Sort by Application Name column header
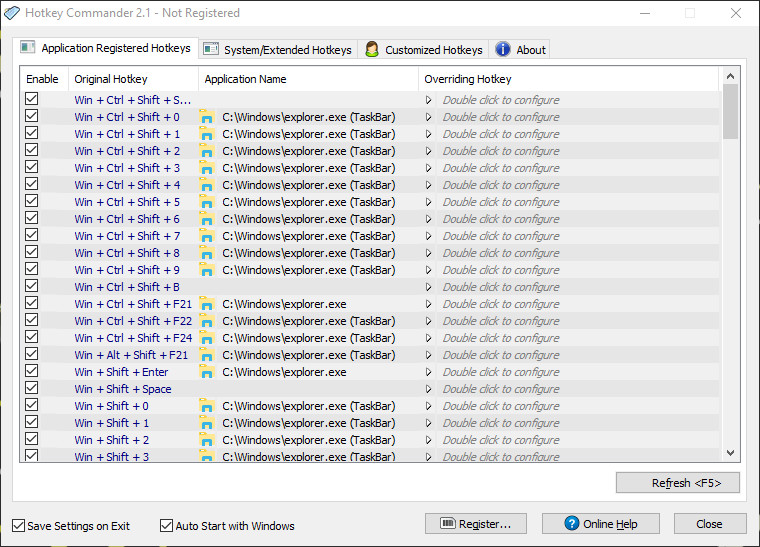760x547 pixels. 309,79
